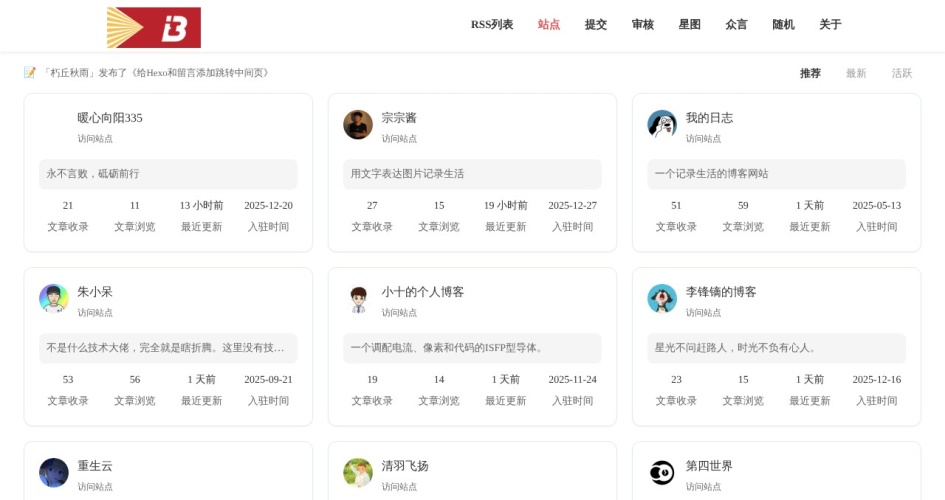The height and width of the screenshot is (500, 945).
Task: Select 关于 in the navigation bar
Action: tap(830, 25)
